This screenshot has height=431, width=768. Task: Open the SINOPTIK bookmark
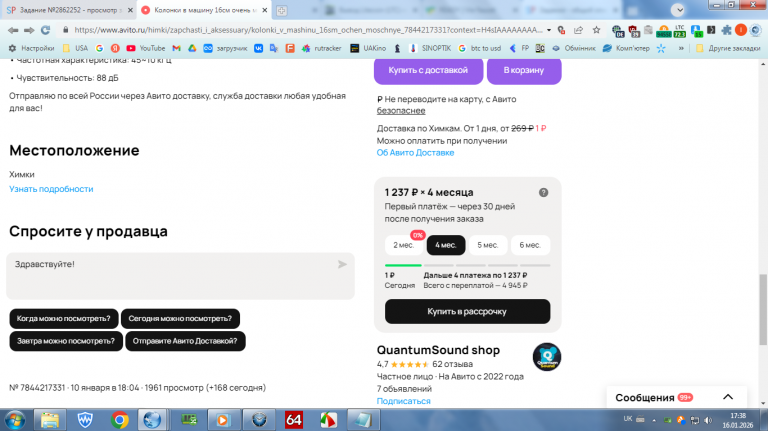coord(430,48)
